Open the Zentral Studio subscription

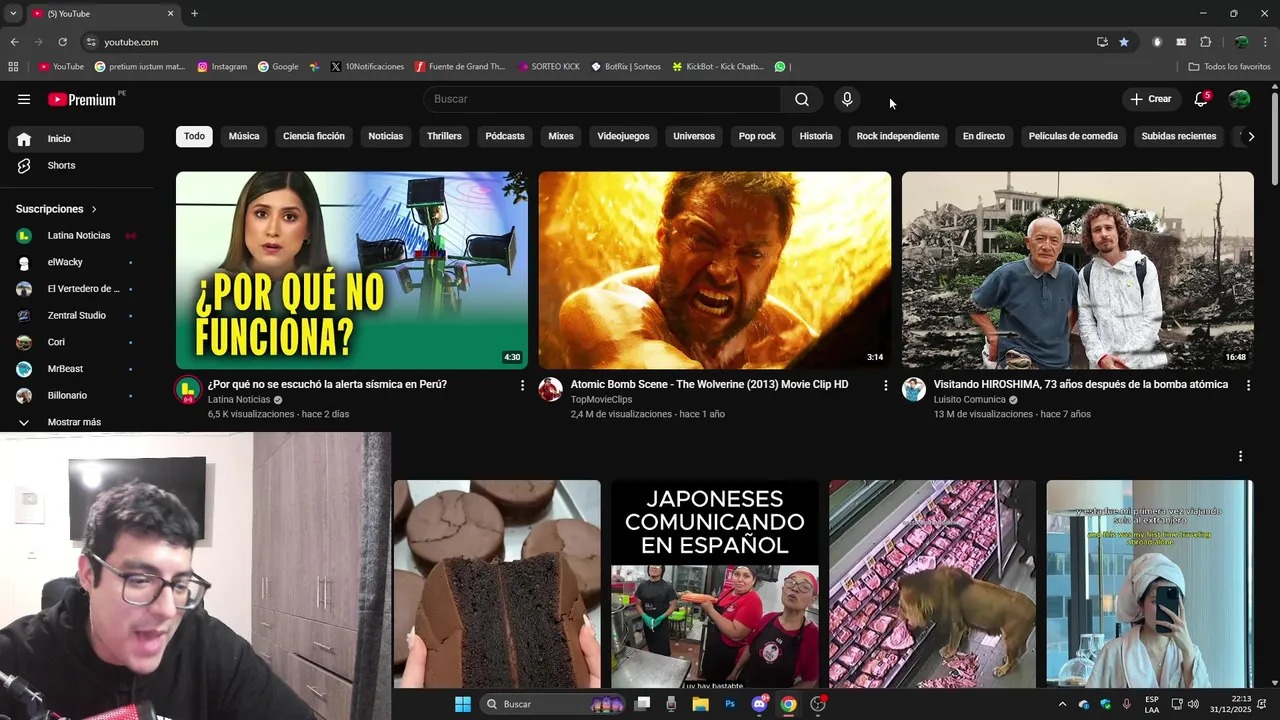76,316
